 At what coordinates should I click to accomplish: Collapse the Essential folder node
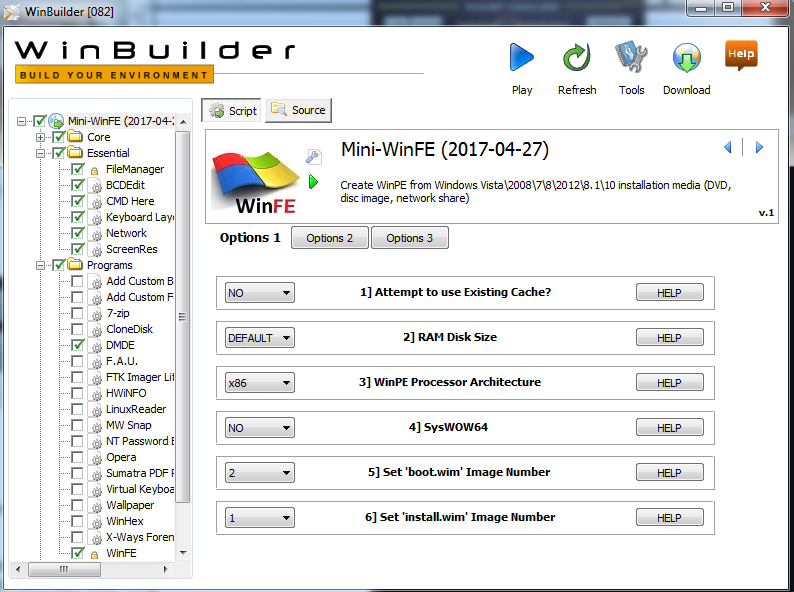(x=40, y=153)
